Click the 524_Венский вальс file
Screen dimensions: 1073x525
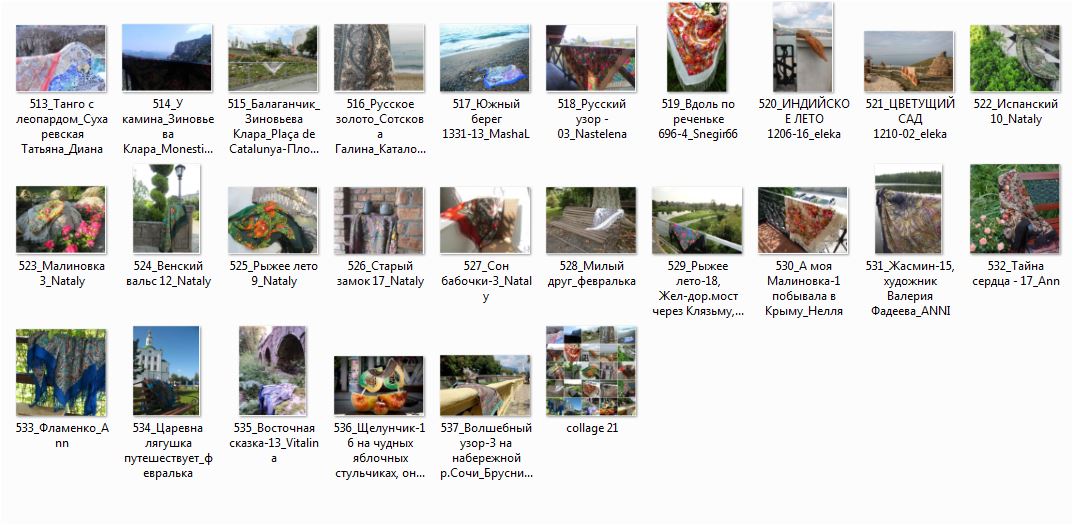pos(166,209)
